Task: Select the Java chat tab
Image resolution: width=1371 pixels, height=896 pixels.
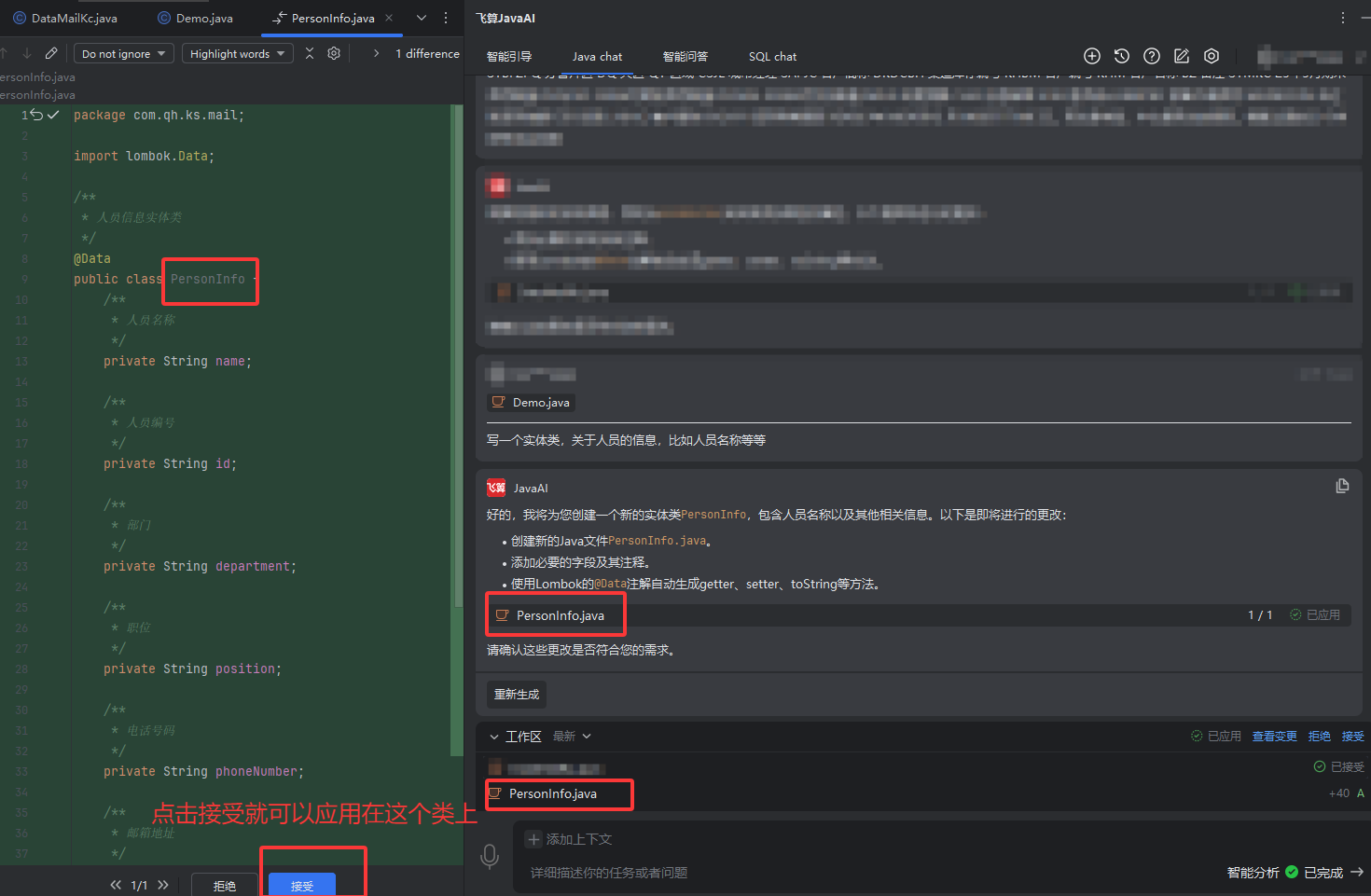Action: point(597,56)
